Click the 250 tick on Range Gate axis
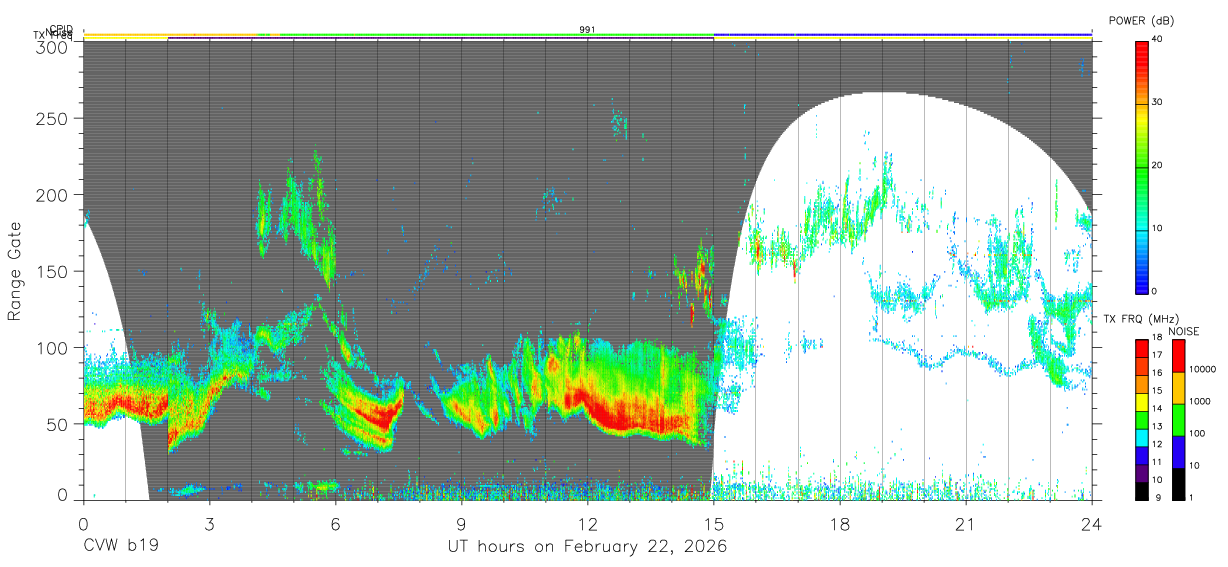Screen dimensions: 1228x567 click(54, 118)
